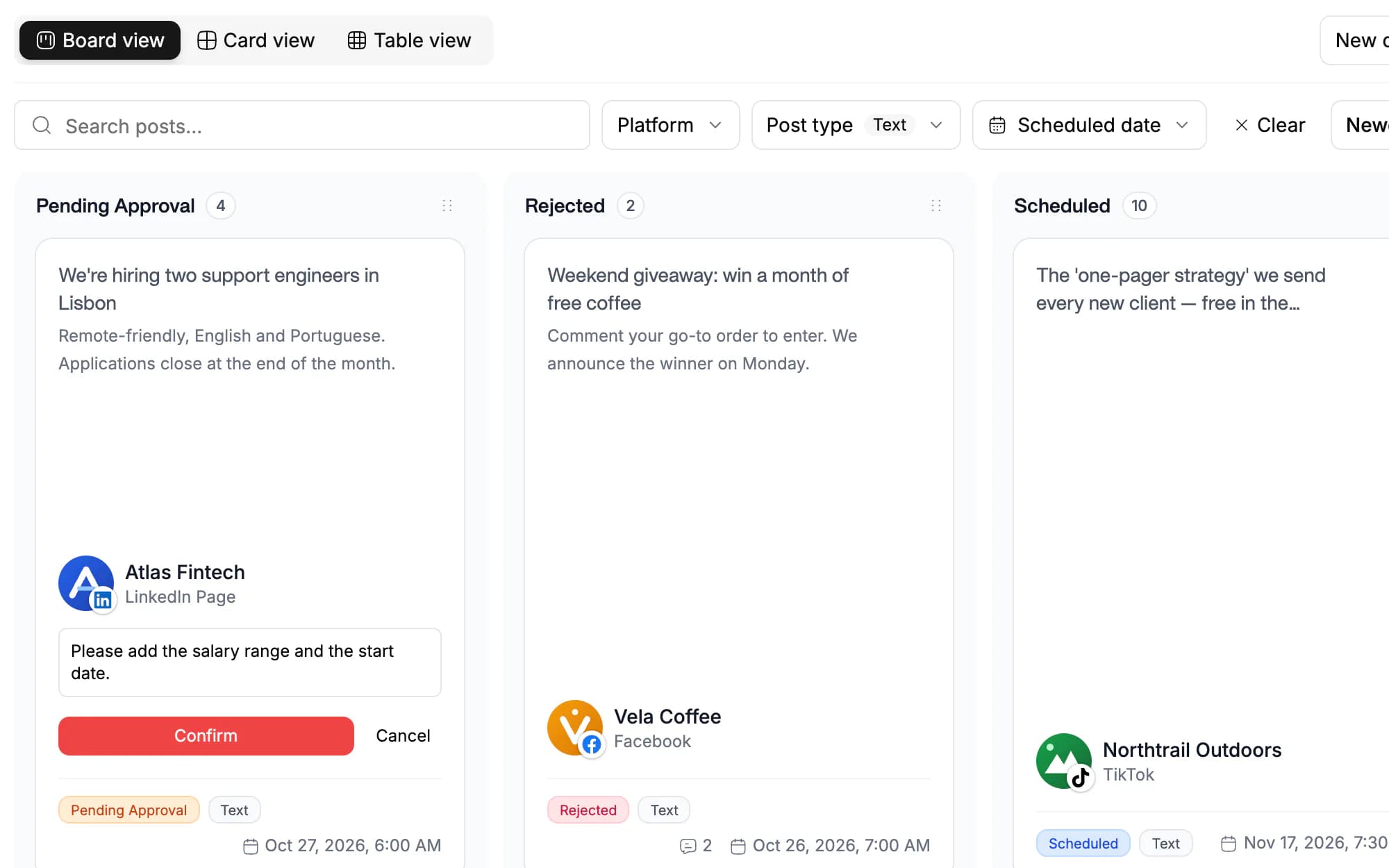Click calendar icon beside Oct 26, 2026 date
The width and height of the screenshot is (1389, 868).
(738, 846)
